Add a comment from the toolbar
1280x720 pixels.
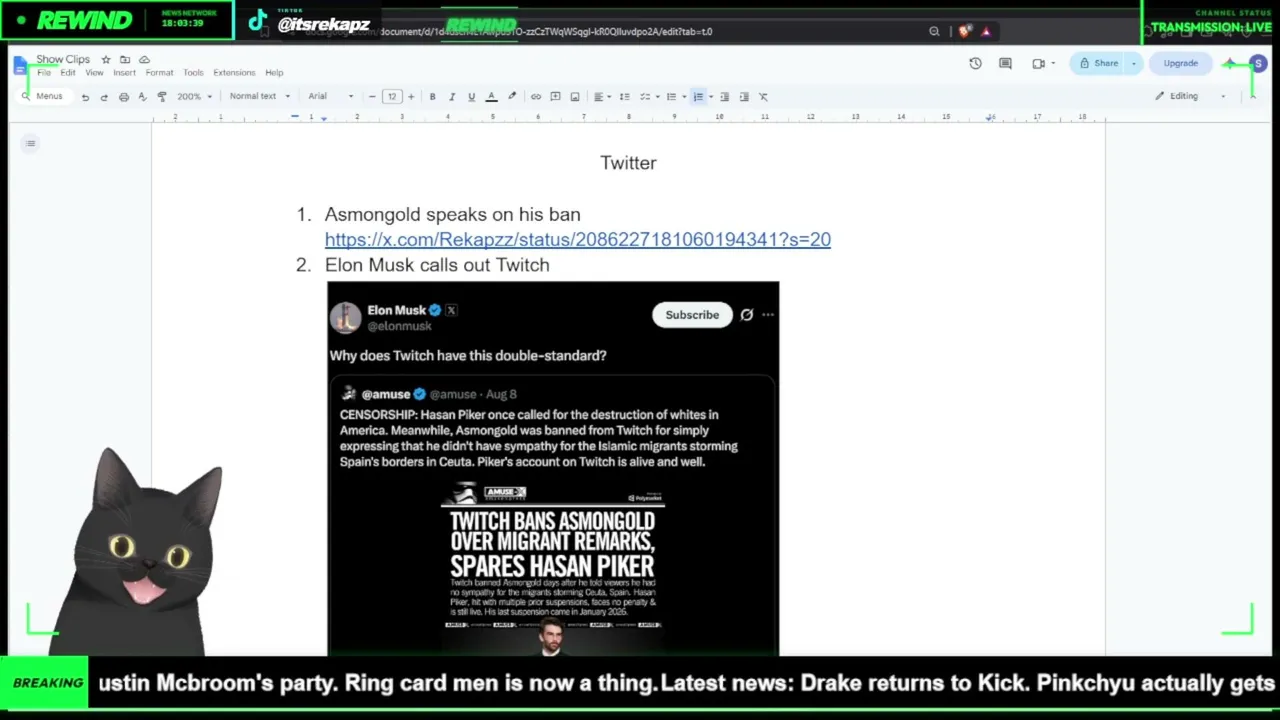pyautogui.click(x=555, y=97)
